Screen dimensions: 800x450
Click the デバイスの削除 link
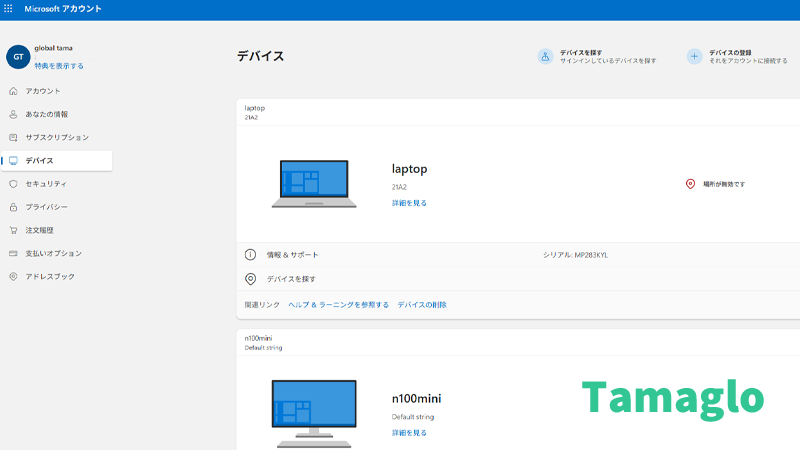tap(422, 304)
